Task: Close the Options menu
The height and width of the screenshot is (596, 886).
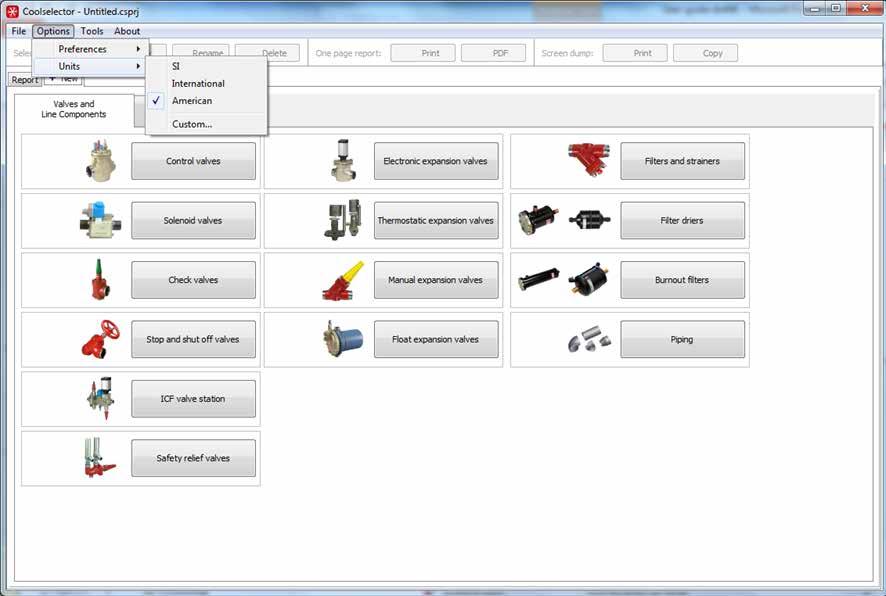Action: point(53,31)
